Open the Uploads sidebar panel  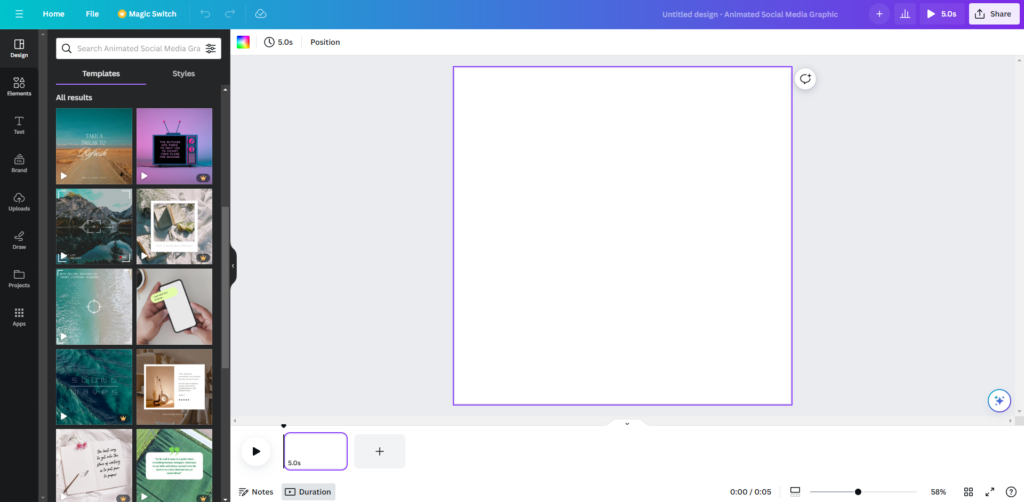pos(19,202)
